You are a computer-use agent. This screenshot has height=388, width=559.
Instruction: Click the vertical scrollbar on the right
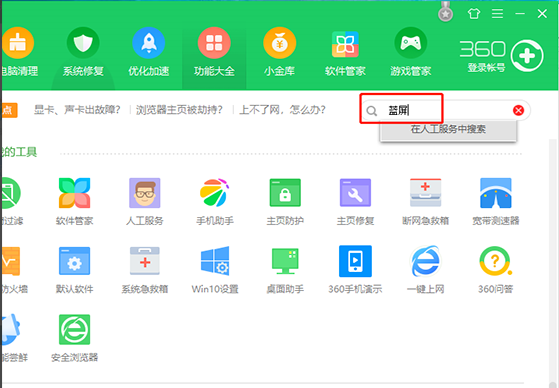[553, 262]
